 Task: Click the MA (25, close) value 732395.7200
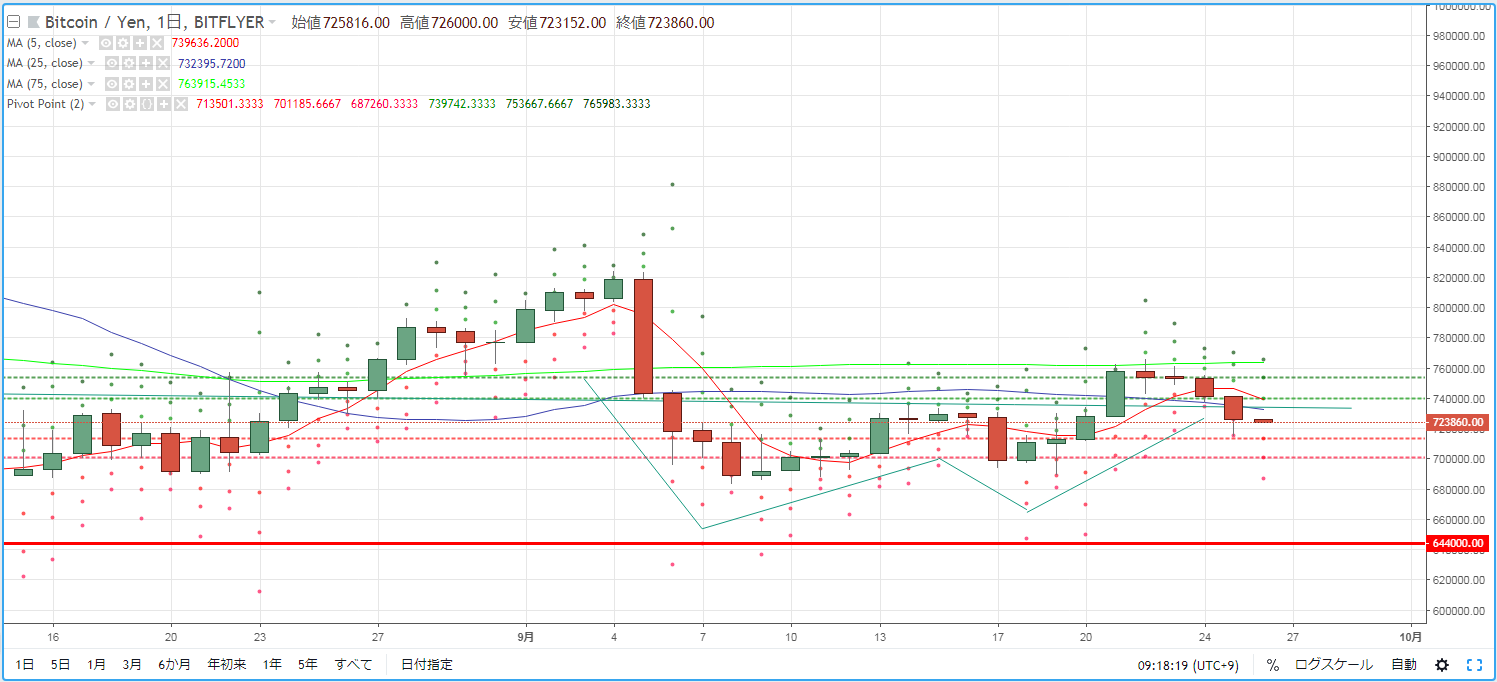point(211,64)
